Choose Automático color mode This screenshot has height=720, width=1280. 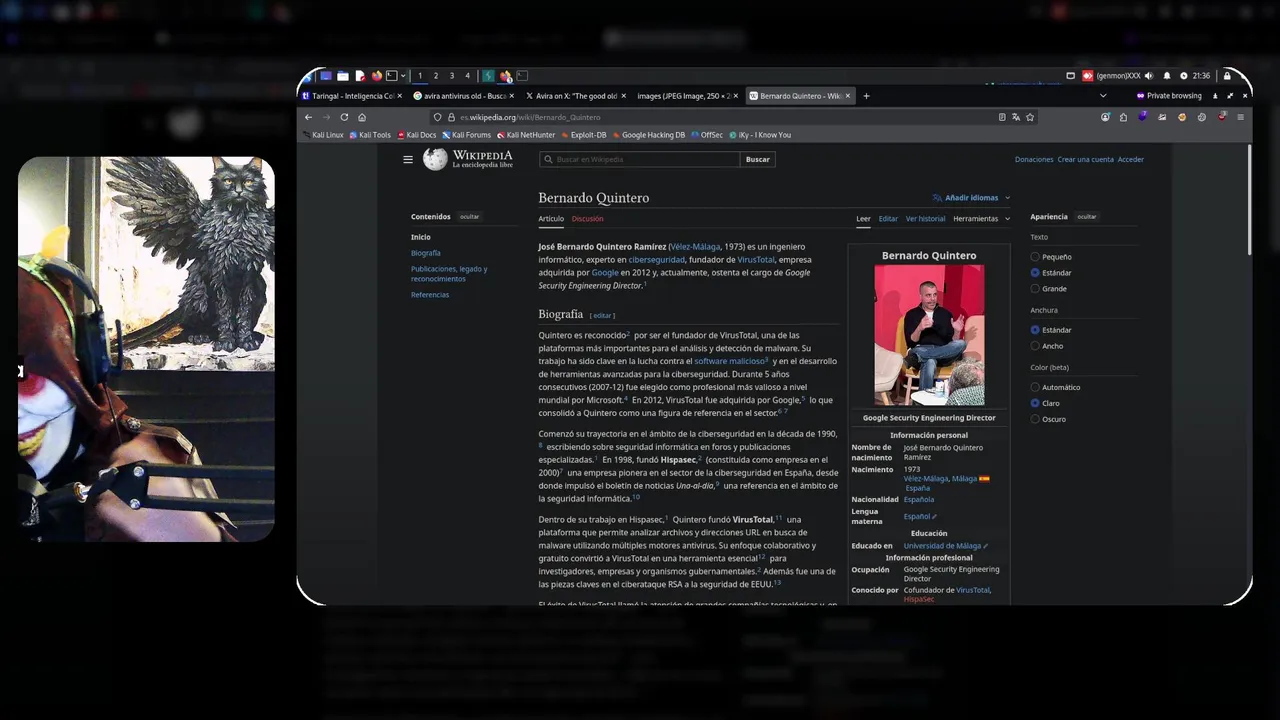1035,387
